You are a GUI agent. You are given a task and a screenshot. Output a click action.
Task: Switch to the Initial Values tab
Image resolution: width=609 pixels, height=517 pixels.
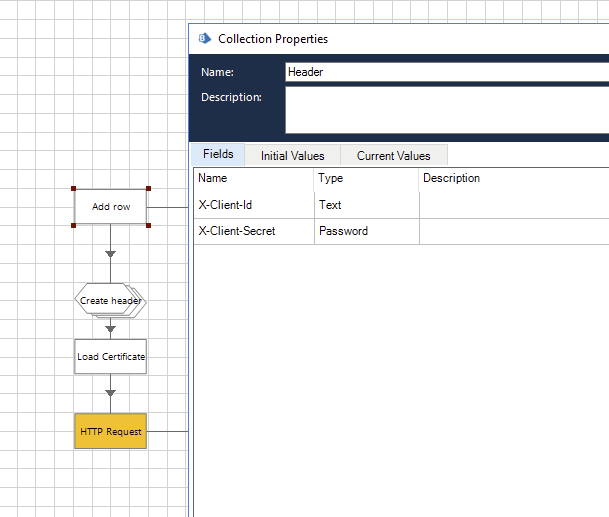[x=292, y=156]
